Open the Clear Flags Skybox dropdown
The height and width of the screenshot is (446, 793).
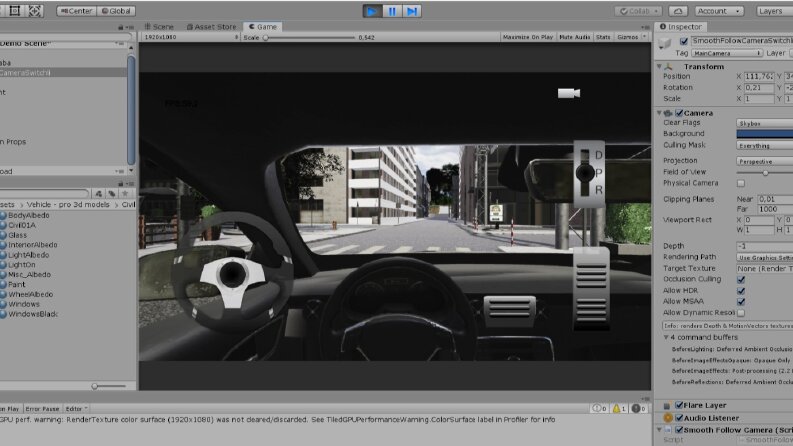pyautogui.click(x=765, y=123)
